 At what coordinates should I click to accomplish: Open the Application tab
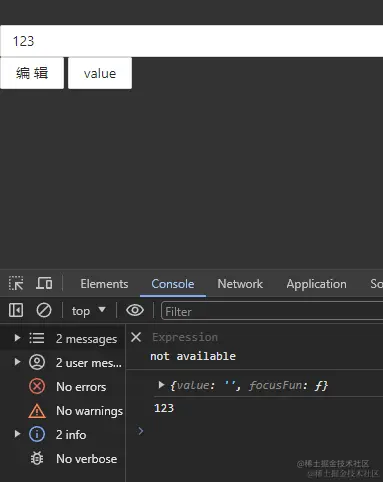(x=316, y=284)
